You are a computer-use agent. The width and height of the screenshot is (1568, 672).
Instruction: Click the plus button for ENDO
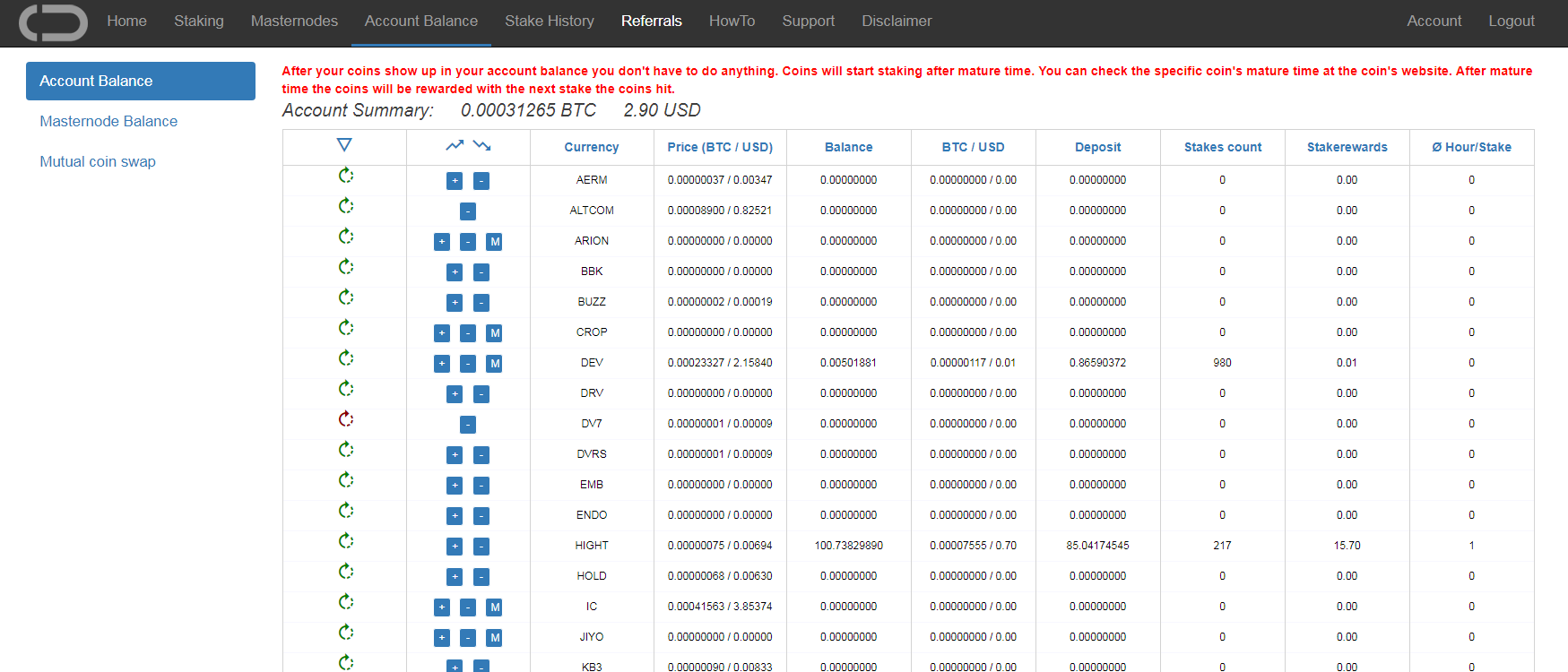coord(455,516)
